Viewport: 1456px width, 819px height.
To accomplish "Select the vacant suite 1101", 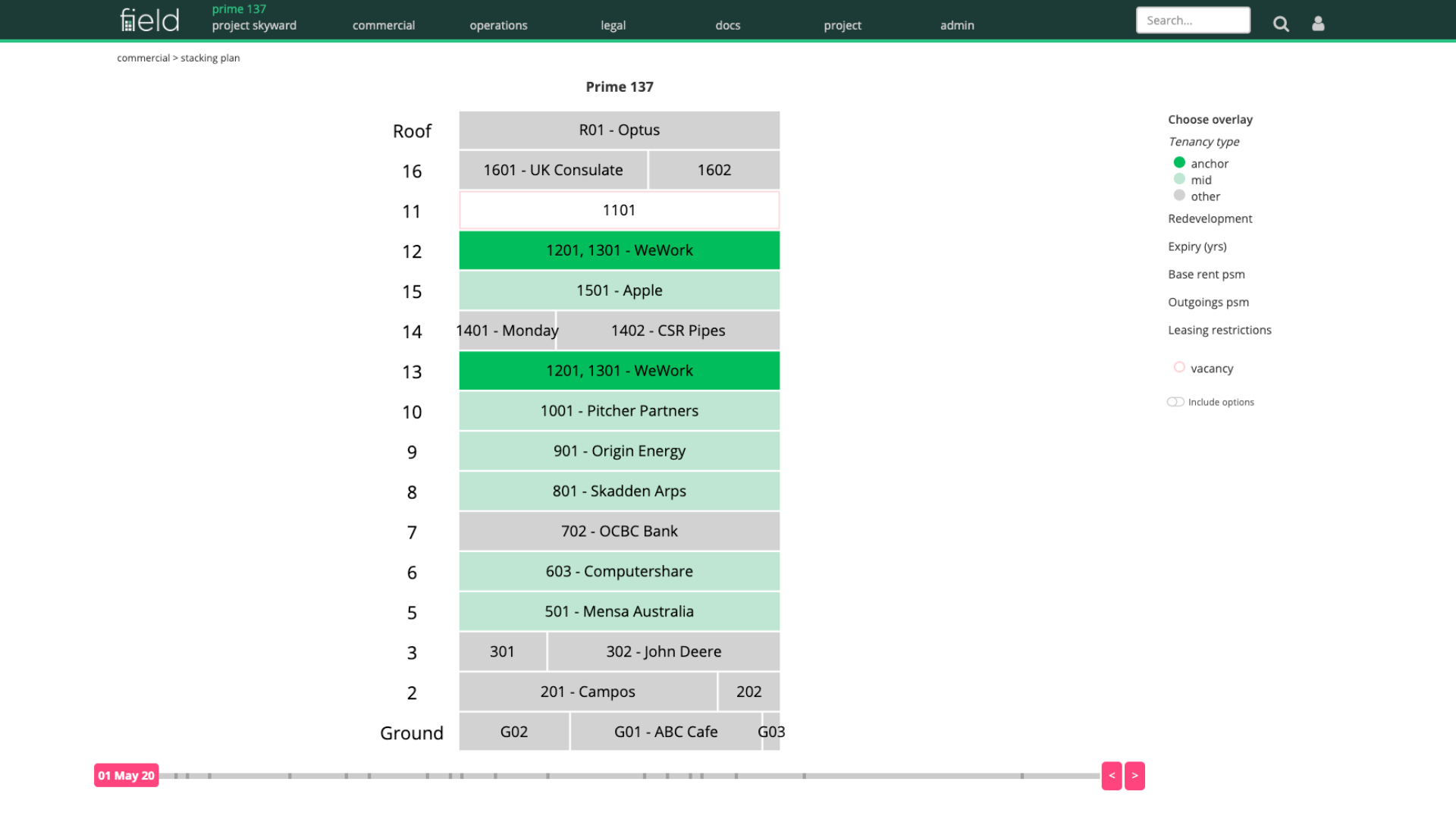I will tap(619, 210).
